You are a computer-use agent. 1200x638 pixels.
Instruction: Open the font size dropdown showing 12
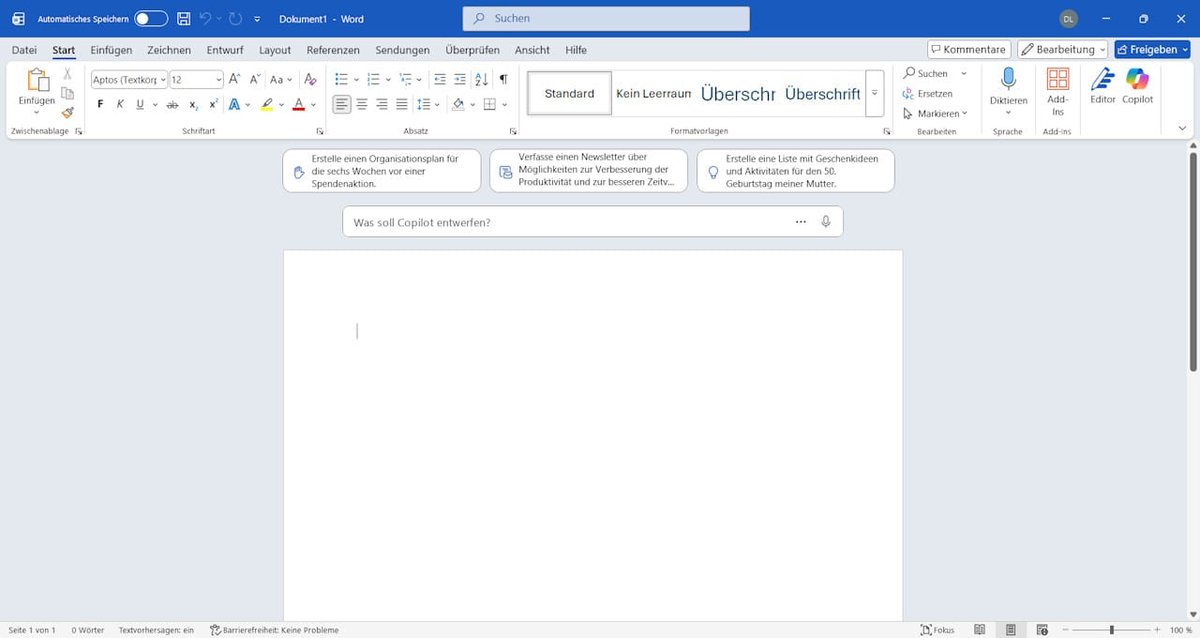tap(218, 79)
